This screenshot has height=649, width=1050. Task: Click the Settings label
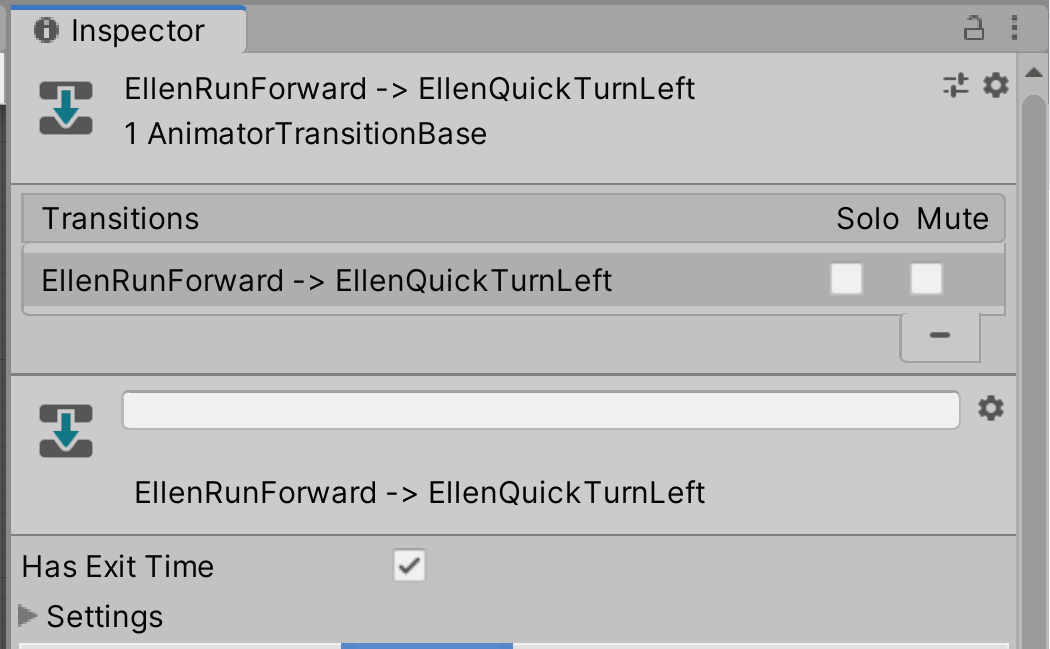pos(105,616)
